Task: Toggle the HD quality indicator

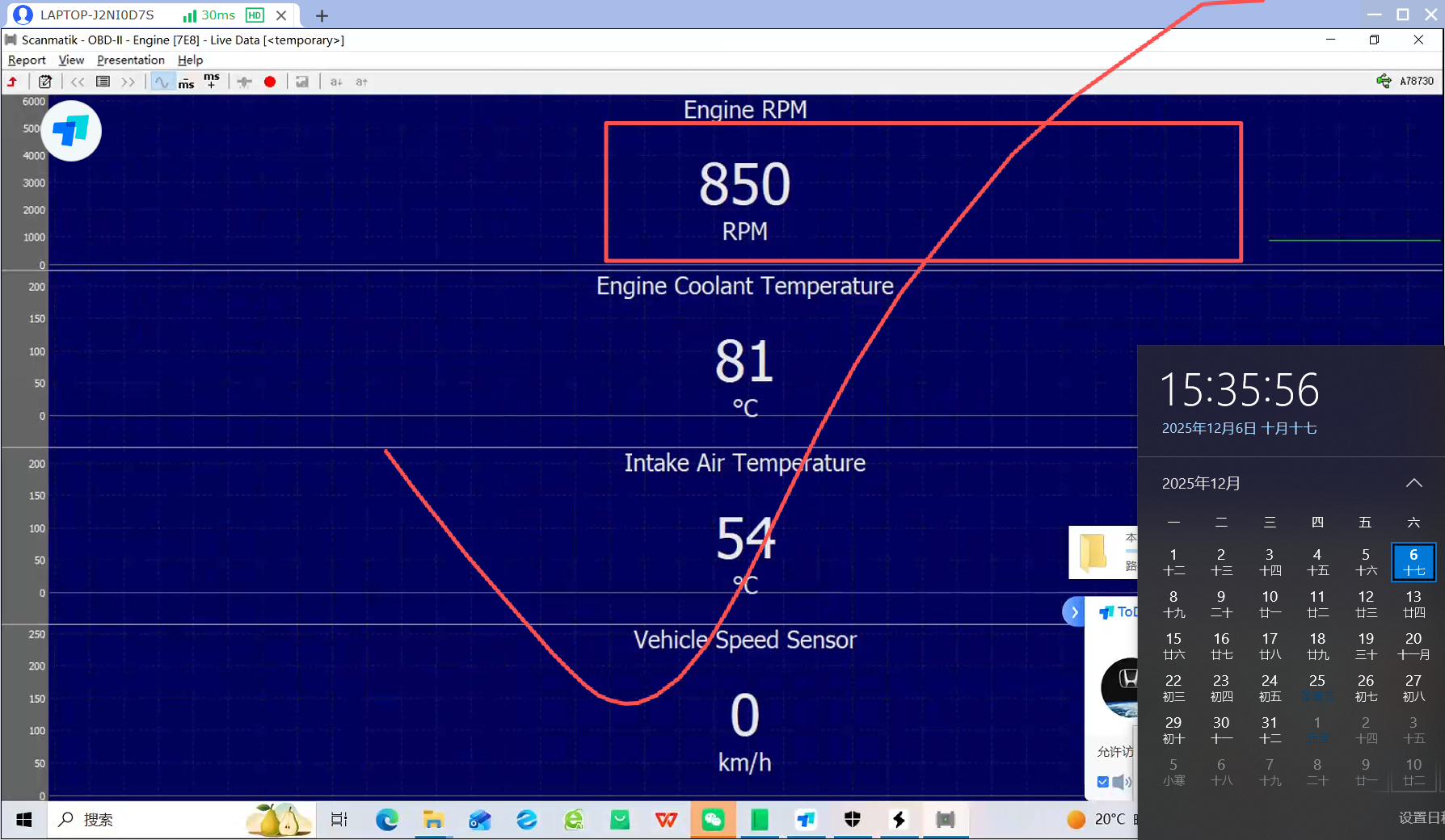Action: coord(255,15)
